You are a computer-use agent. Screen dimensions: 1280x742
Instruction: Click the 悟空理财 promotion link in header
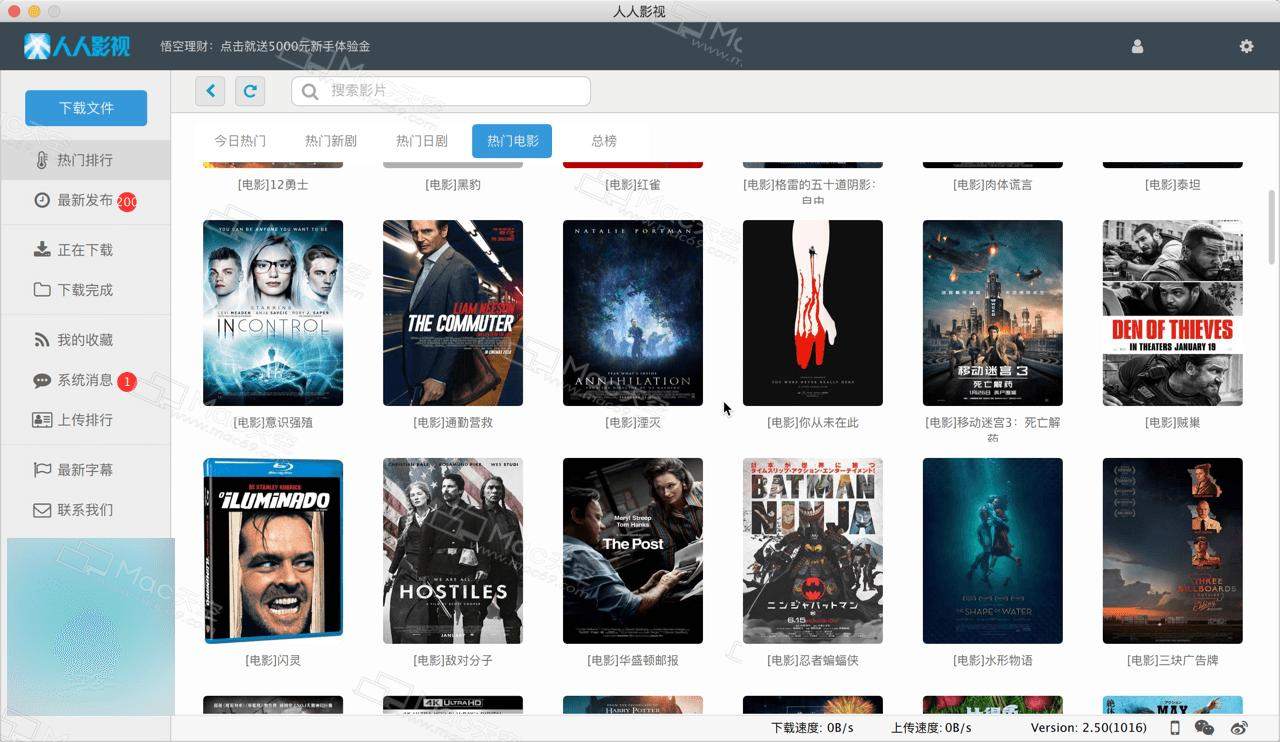tap(265, 46)
